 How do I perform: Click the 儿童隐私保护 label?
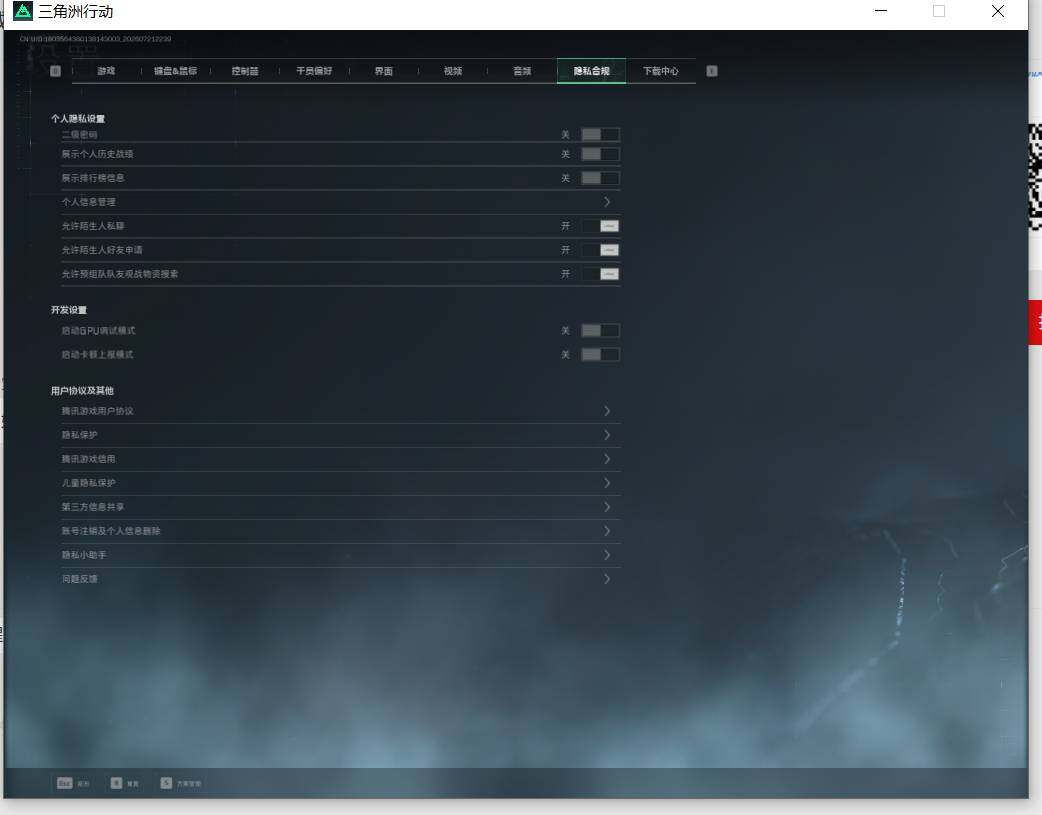[88, 483]
